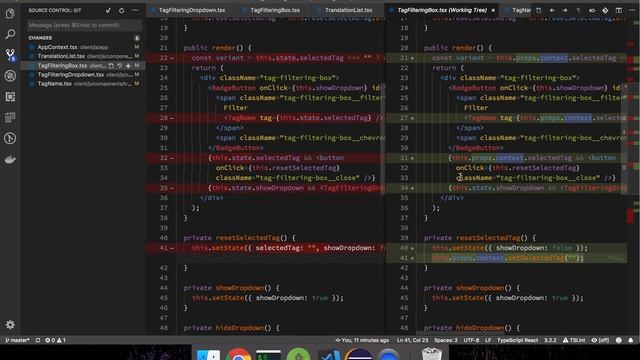
Task: Open the Terminal app from the Dock
Action: [268, 355]
